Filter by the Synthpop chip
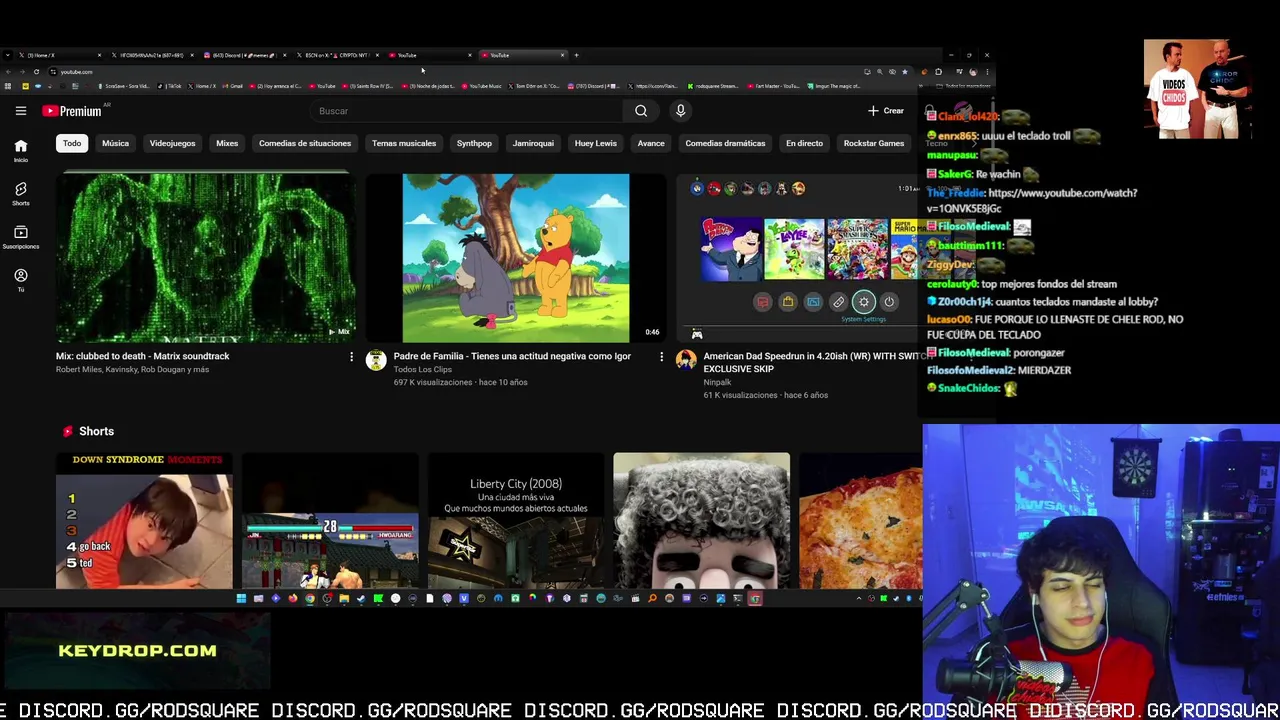Viewport: 1280px width, 720px height. point(474,143)
